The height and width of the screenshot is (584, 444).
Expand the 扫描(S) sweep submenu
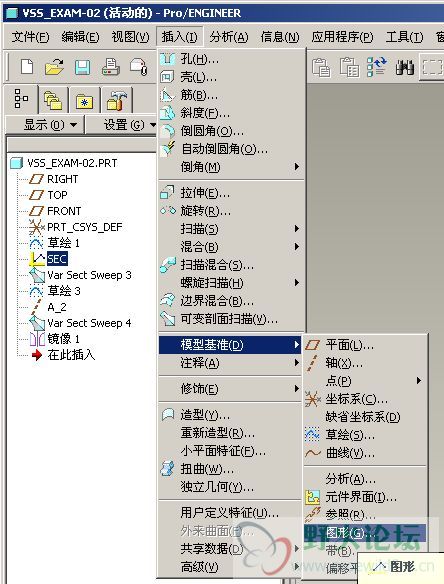(232, 229)
